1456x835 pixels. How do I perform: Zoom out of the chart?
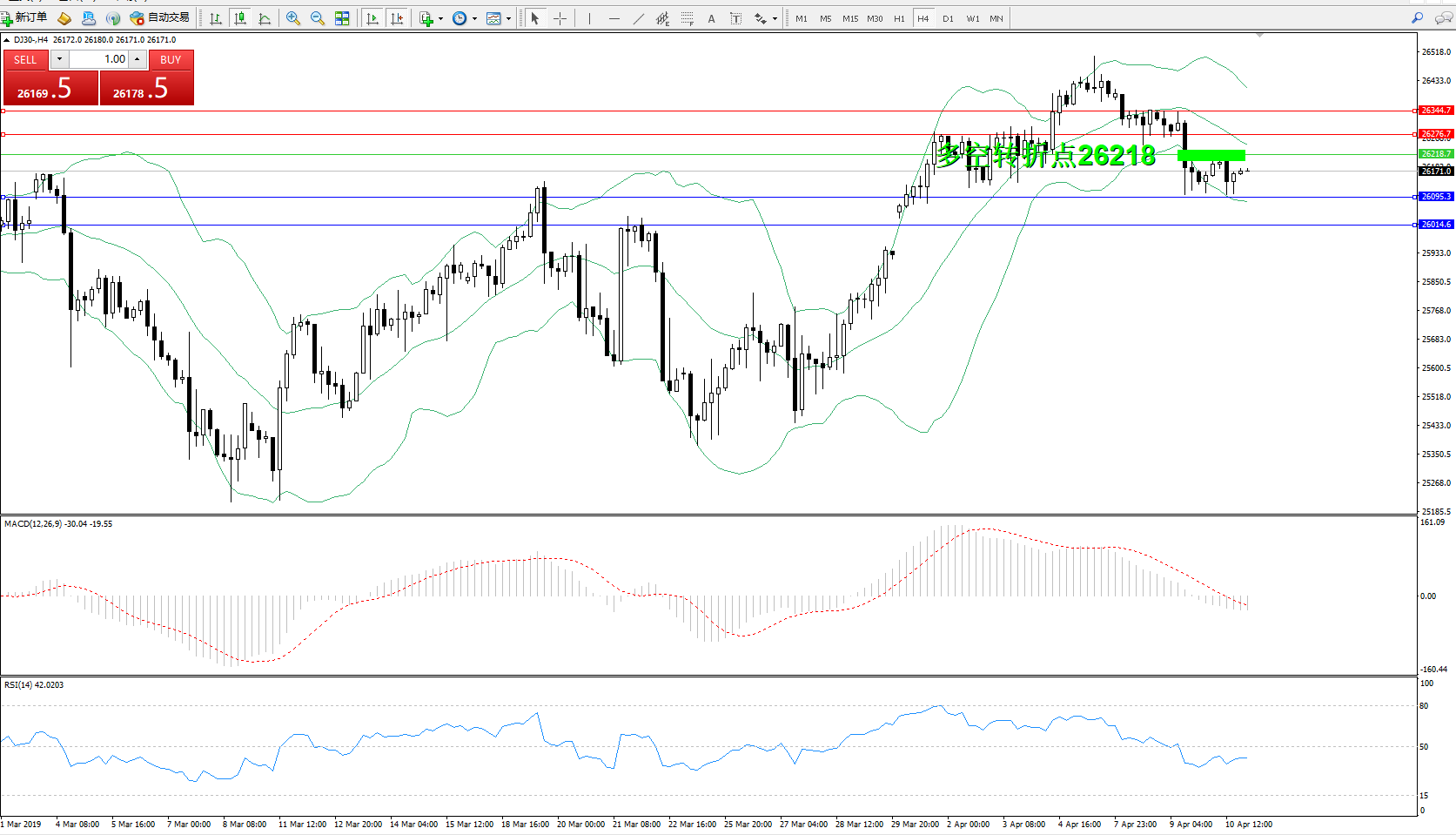click(x=318, y=18)
